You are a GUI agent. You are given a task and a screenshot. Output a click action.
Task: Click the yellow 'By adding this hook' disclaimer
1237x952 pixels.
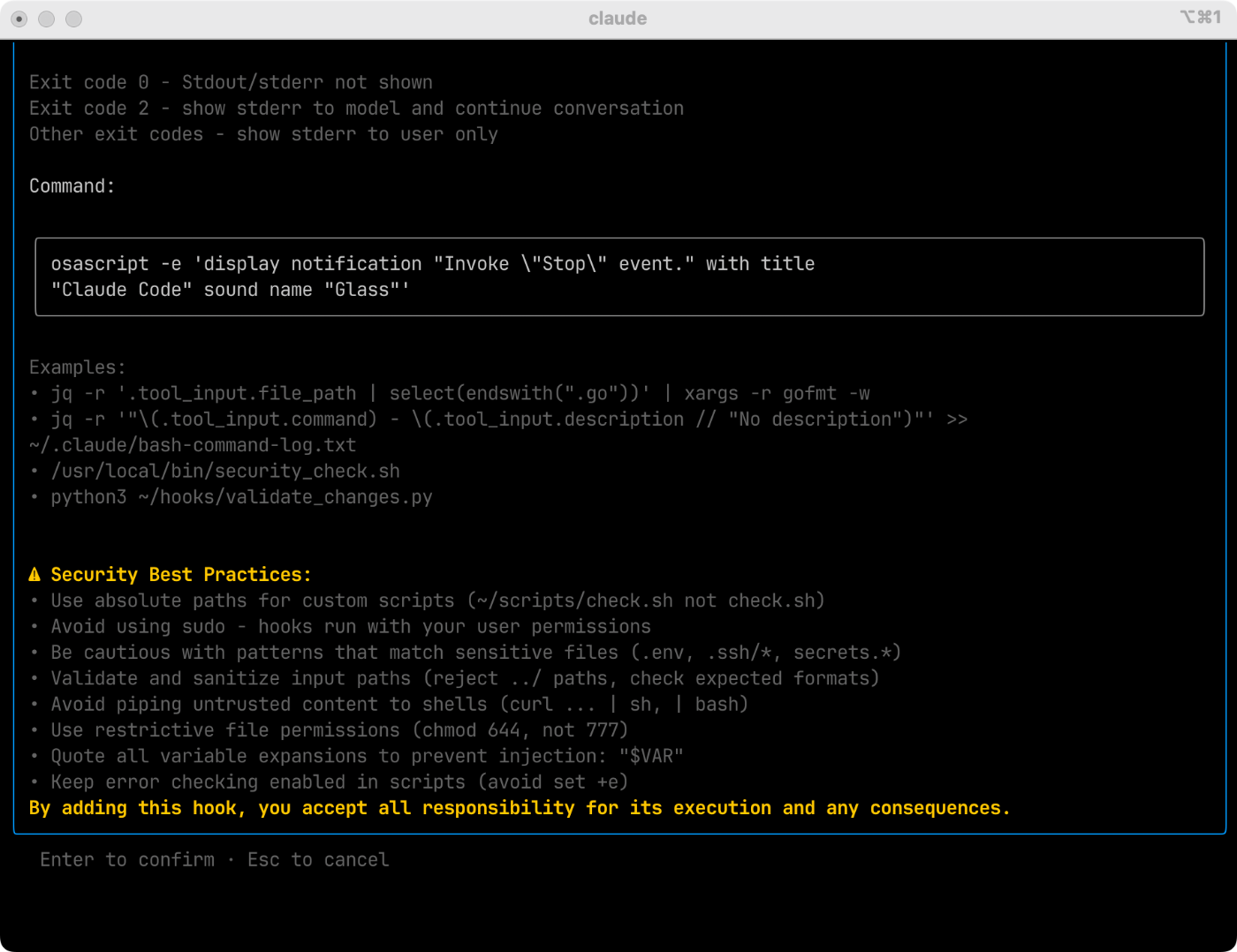point(520,808)
